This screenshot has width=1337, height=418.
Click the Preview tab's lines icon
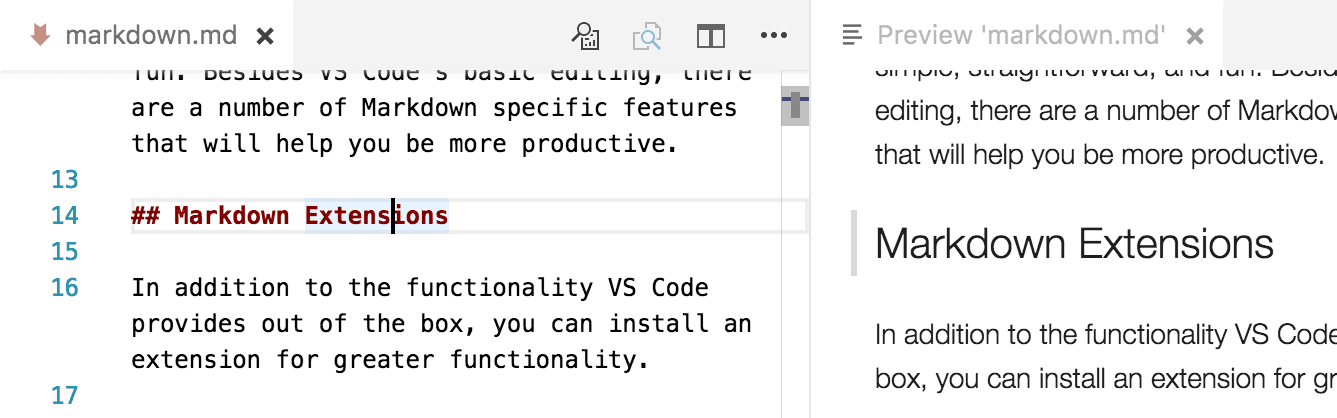pyautogui.click(x=852, y=36)
